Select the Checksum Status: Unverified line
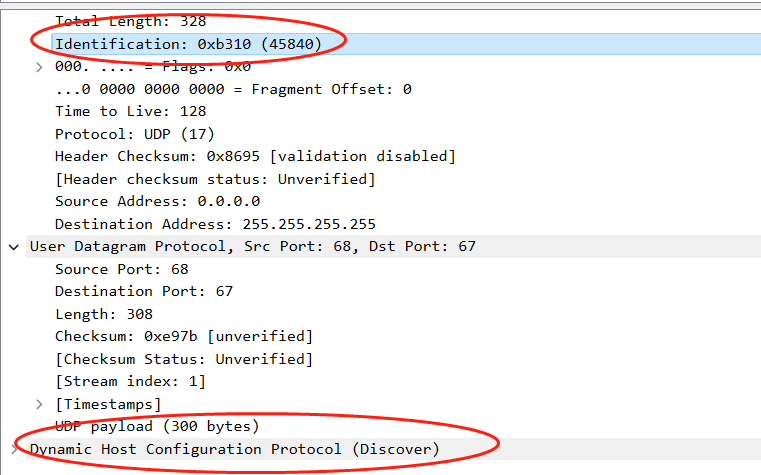Screen dimensions: 761x475 (183, 359)
